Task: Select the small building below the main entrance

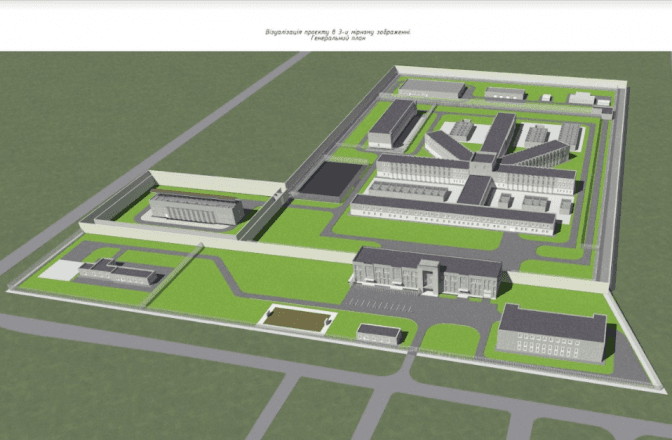Action: [380, 332]
